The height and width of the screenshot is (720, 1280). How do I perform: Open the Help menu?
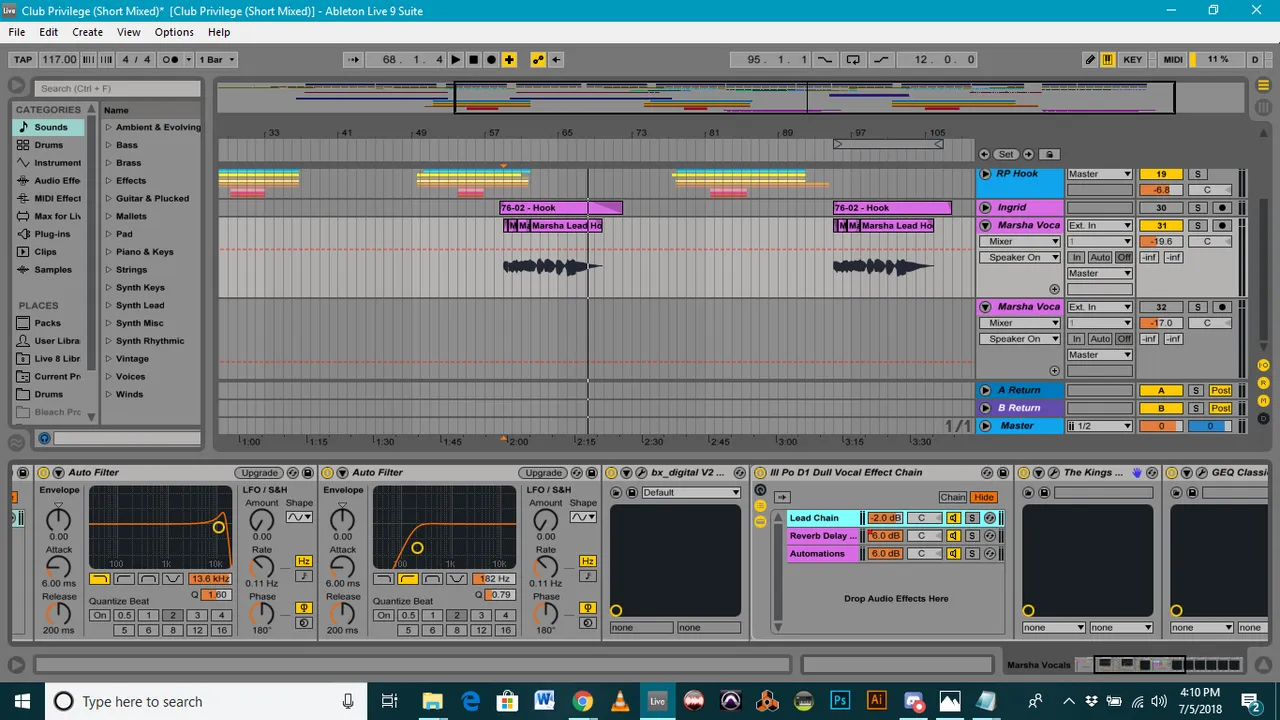click(x=219, y=32)
